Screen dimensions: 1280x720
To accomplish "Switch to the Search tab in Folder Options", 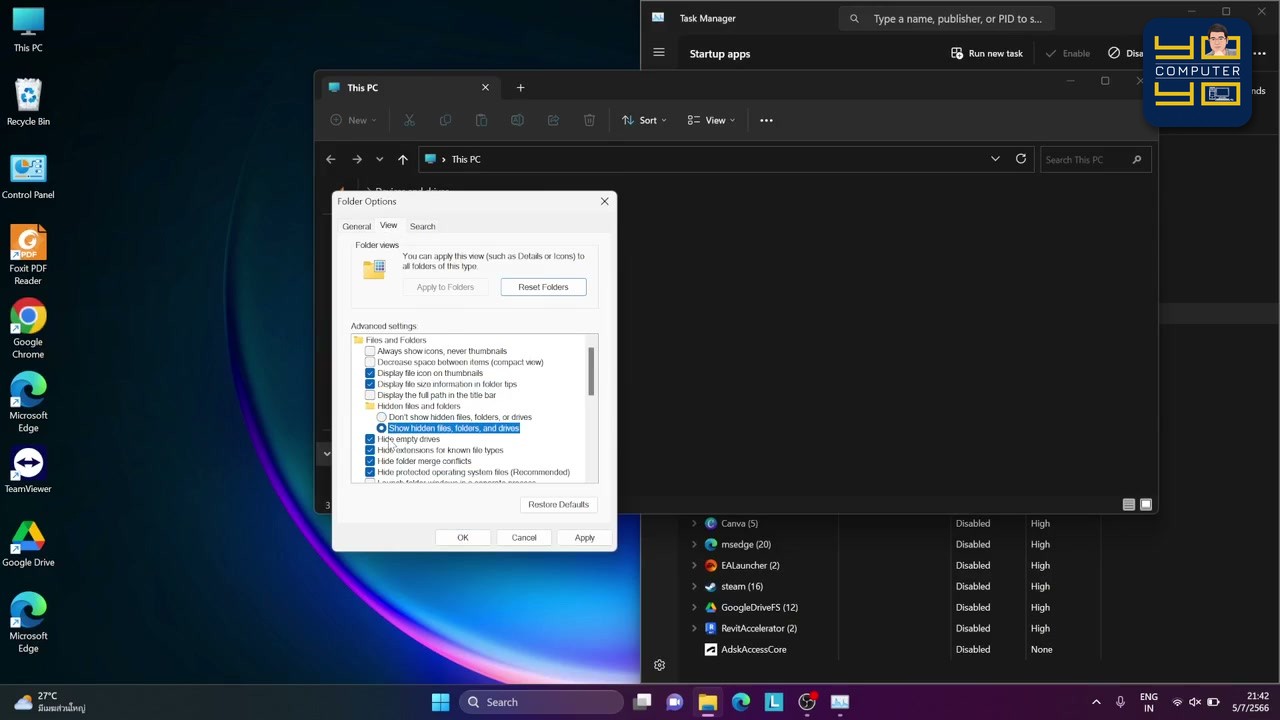I will pos(422,226).
